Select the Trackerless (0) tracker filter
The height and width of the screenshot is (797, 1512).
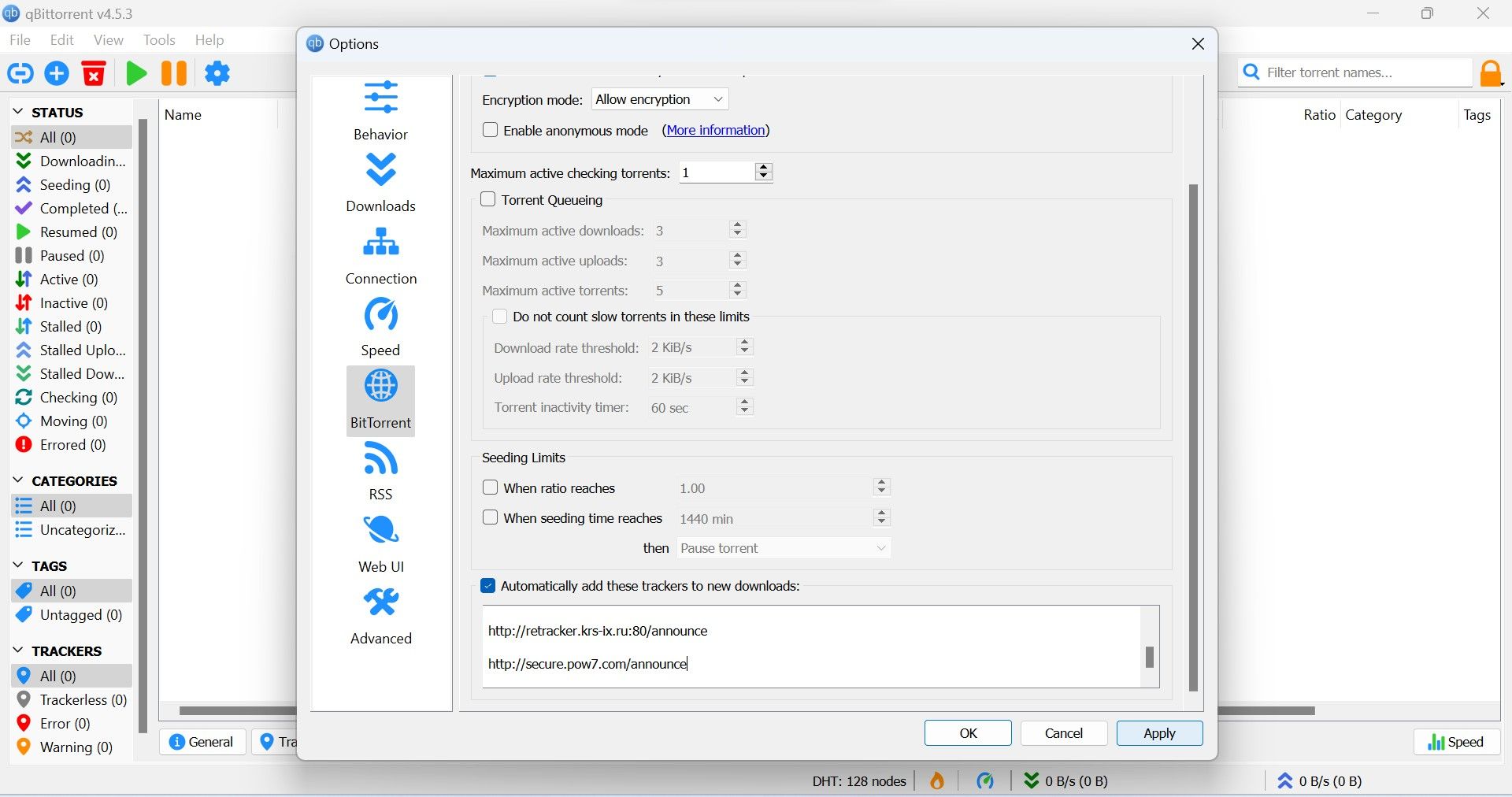(x=72, y=699)
